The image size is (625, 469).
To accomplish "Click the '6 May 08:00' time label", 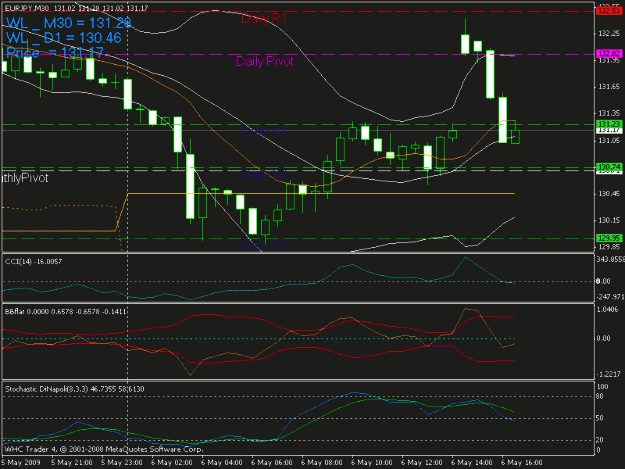I will tap(322, 463).
